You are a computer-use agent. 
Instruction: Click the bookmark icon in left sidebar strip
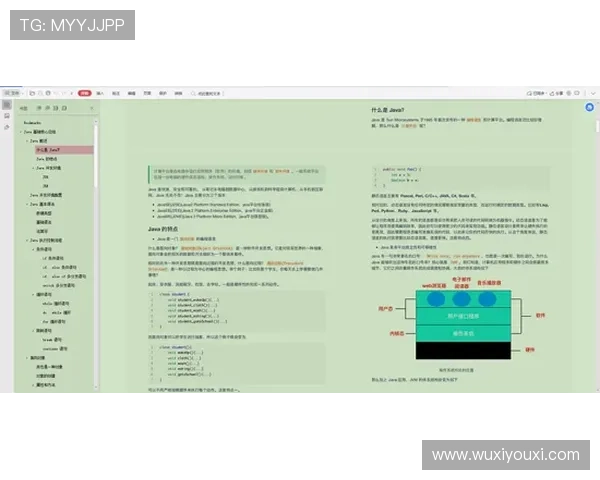pyautogui.click(x=7, y=116)
